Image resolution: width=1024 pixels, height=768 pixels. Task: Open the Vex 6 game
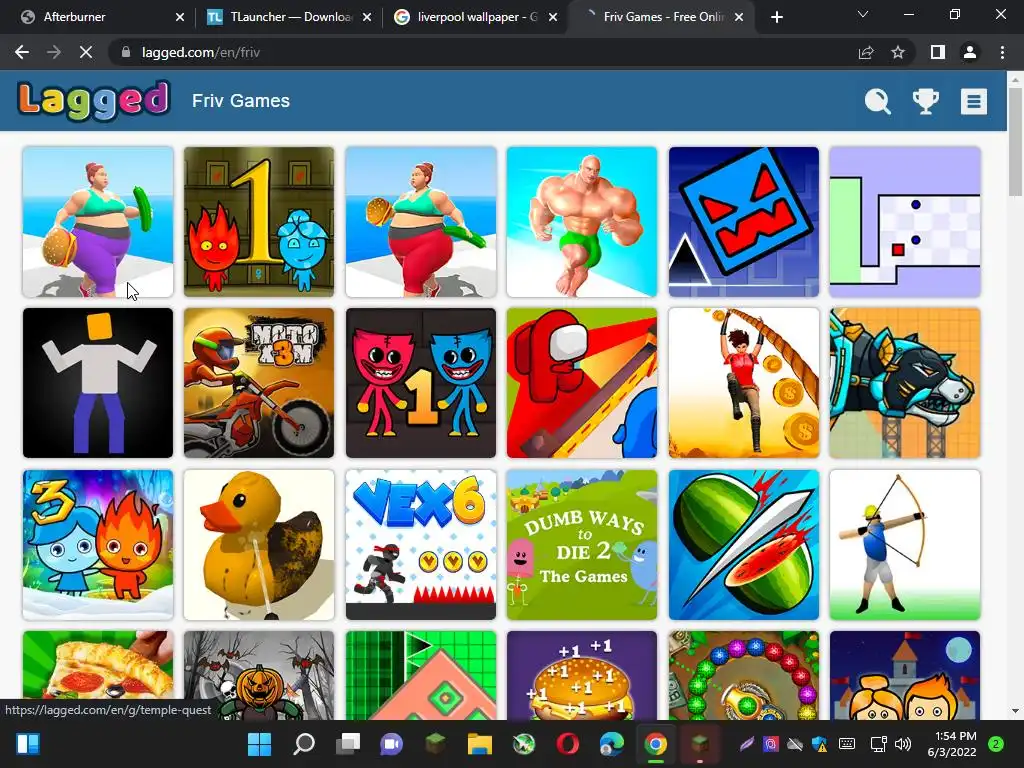421,545
